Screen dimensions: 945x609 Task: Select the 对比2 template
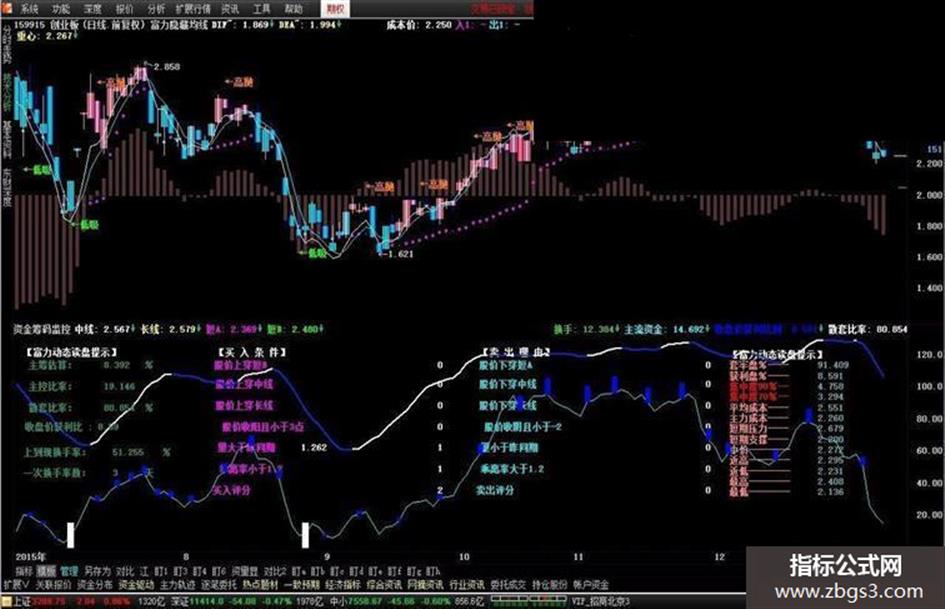(x=274, y=571)
